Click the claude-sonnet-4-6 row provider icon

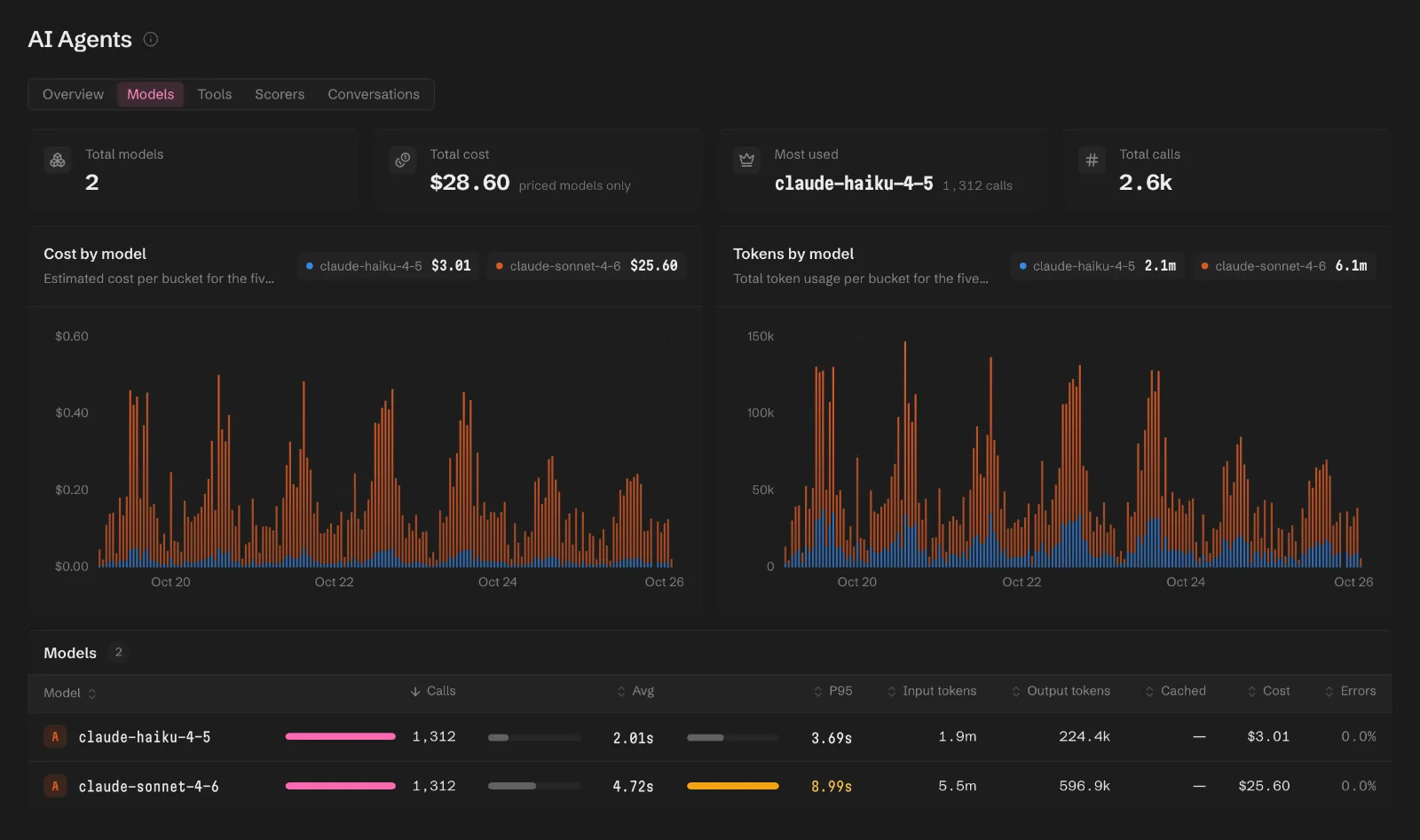point(55,786)
